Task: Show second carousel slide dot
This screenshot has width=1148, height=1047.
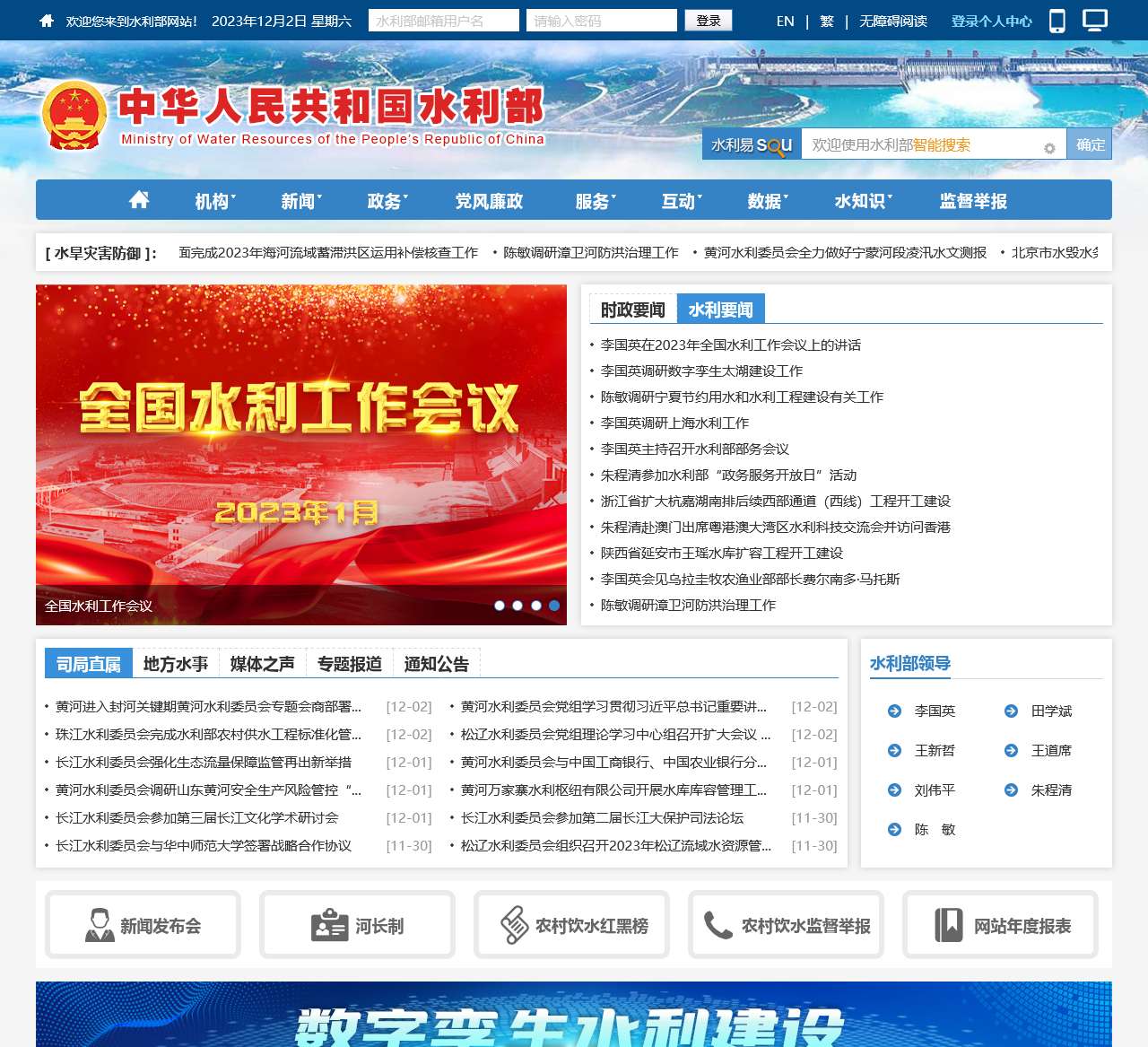Action: tap(517, 606)
